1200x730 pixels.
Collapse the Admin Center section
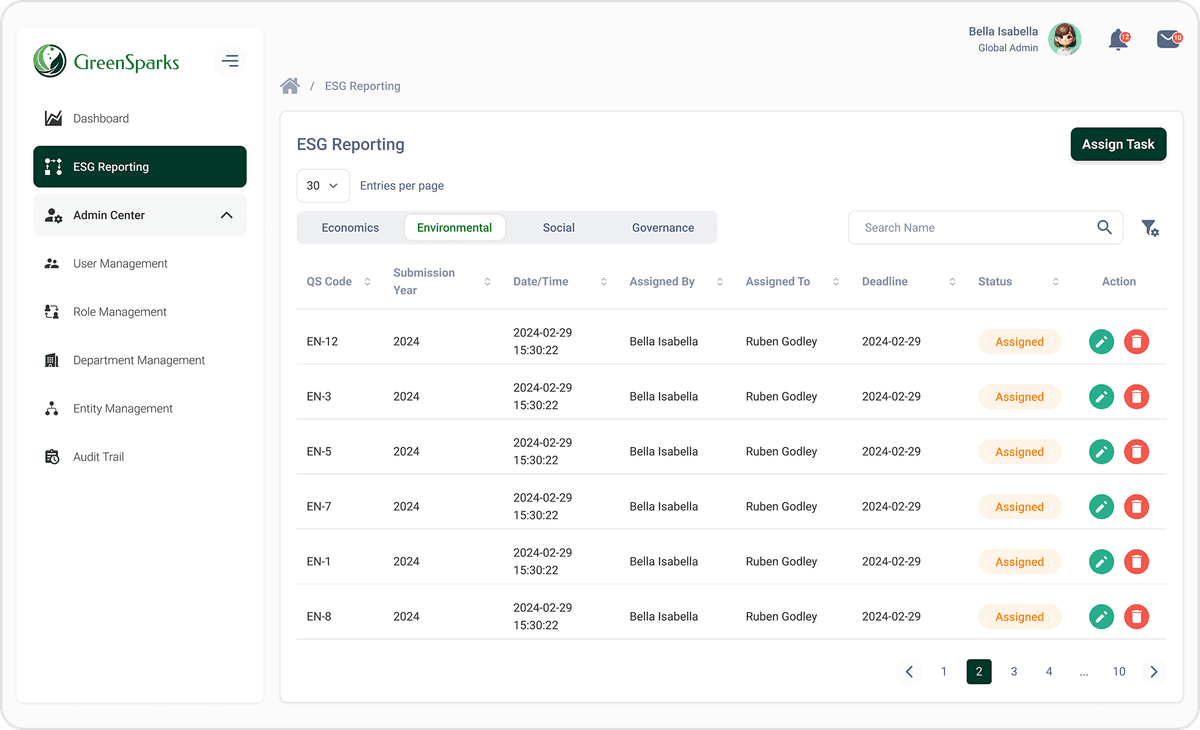coord(228,214)
